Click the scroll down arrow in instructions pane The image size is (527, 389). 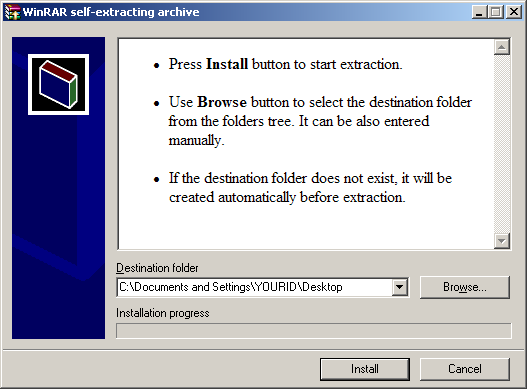(x=502, y=241)
